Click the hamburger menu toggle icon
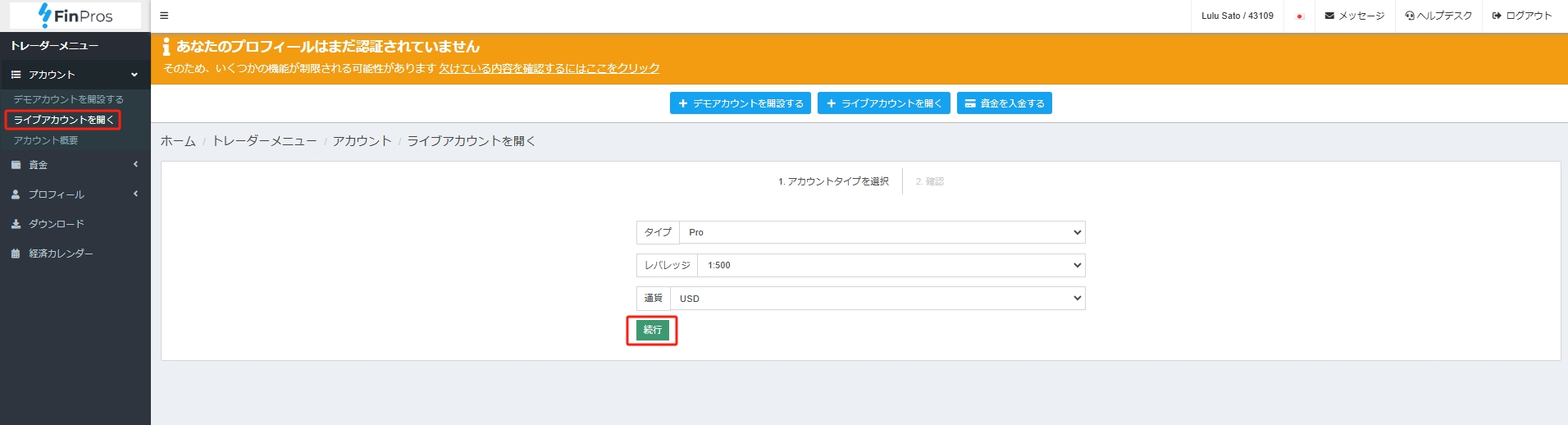This screenshot has height=425, width=1568. tap(164, 16)
